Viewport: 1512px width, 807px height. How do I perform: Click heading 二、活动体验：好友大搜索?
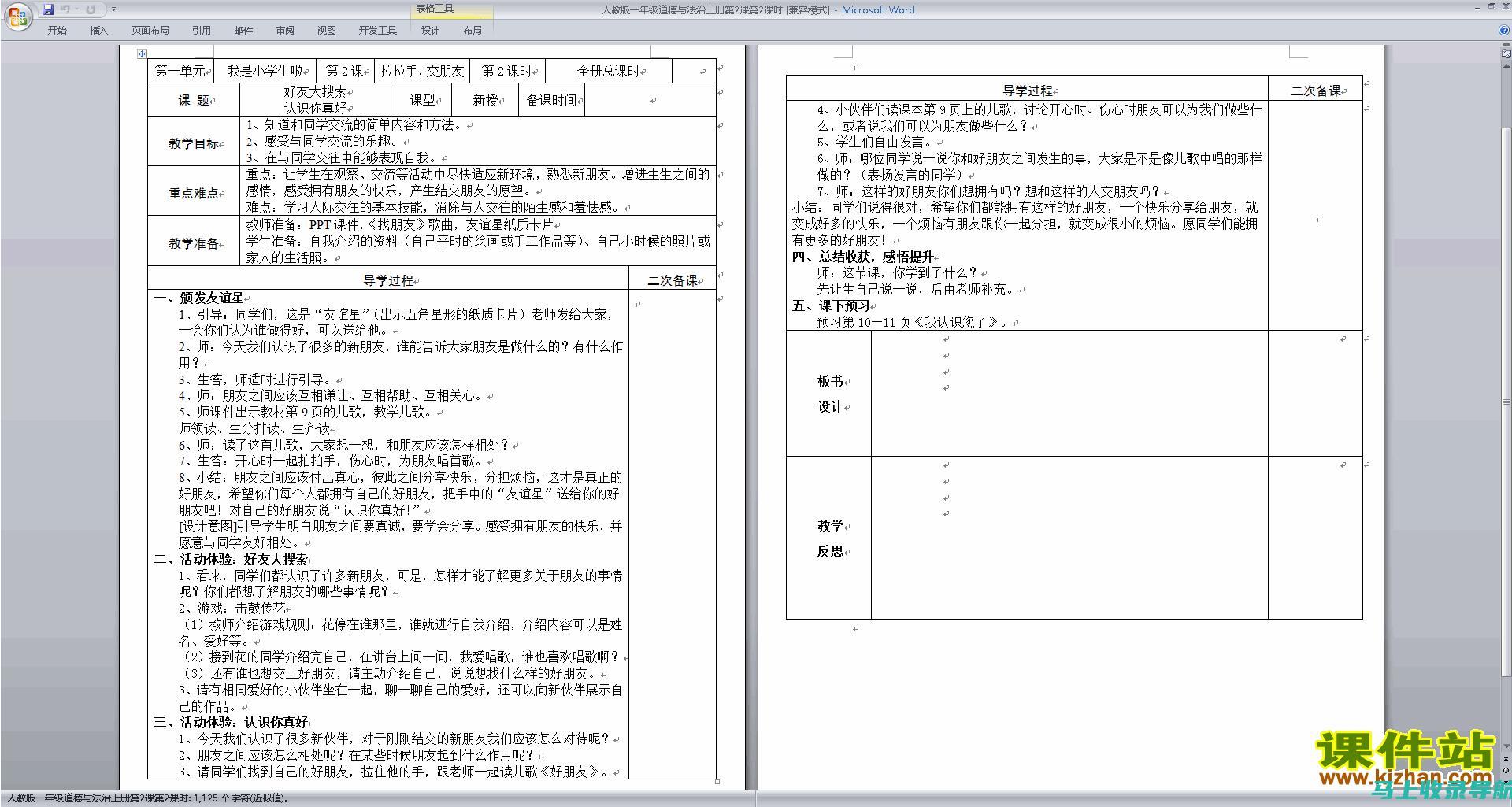pos(231,559)
